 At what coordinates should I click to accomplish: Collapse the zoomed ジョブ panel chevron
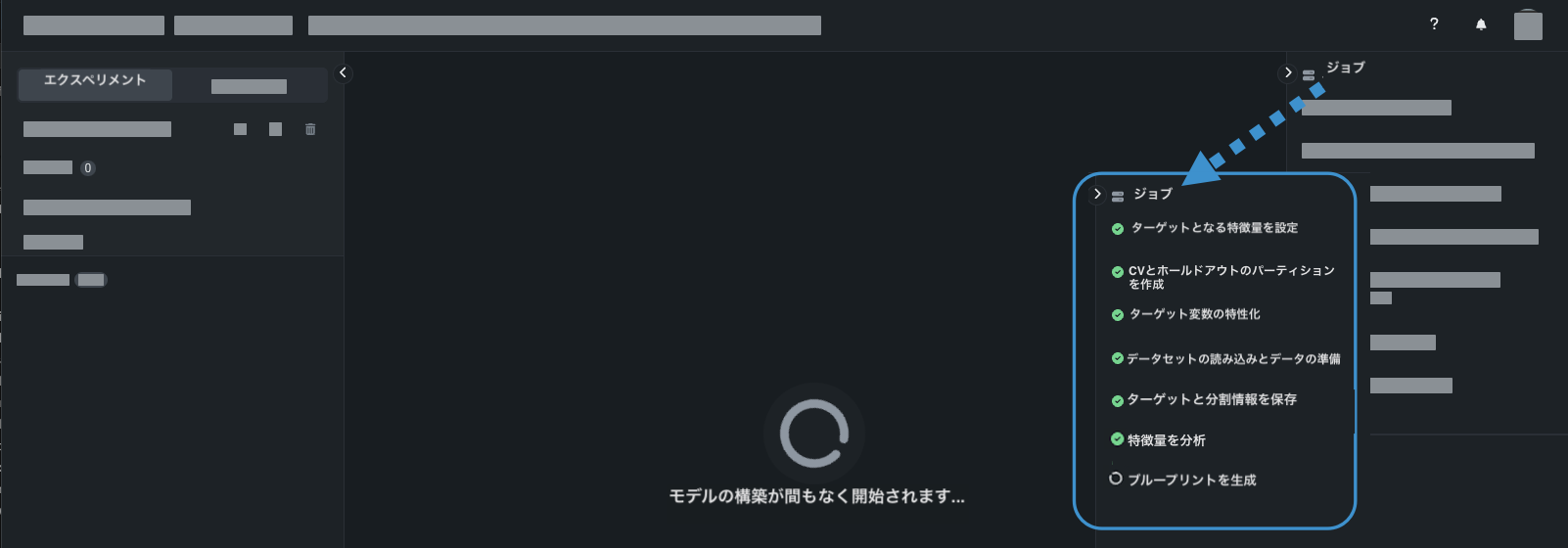tap(1097, 194)
